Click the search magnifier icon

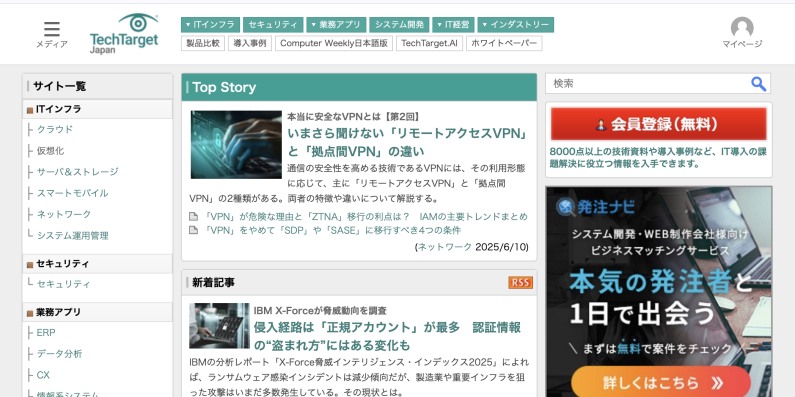[x=758, y=84]
